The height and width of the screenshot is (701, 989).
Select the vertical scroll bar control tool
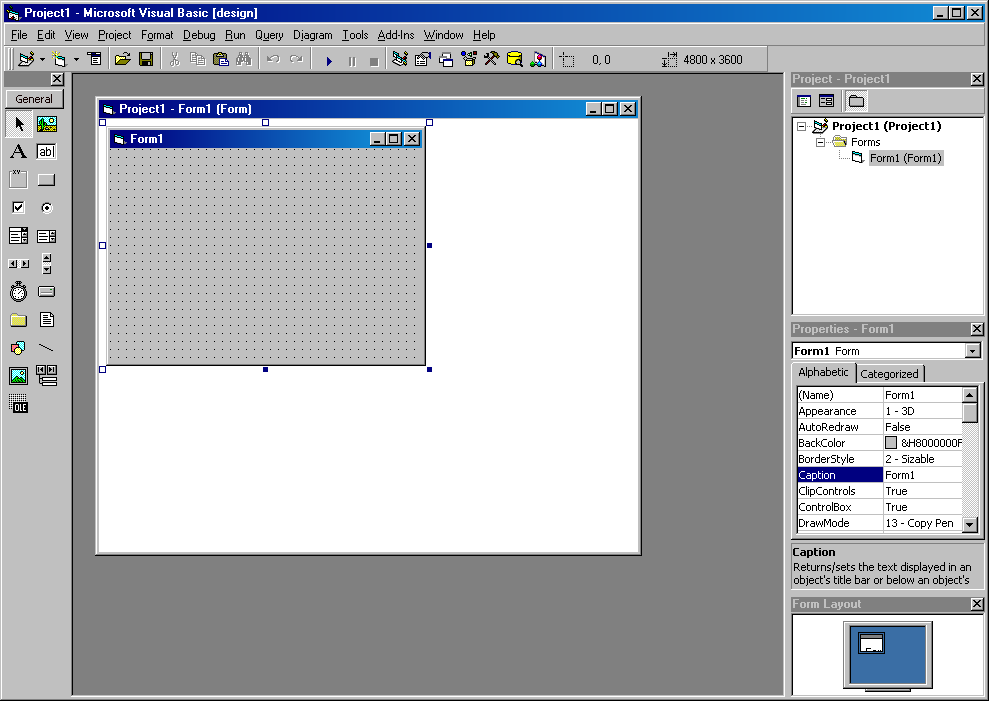point(47,264)
